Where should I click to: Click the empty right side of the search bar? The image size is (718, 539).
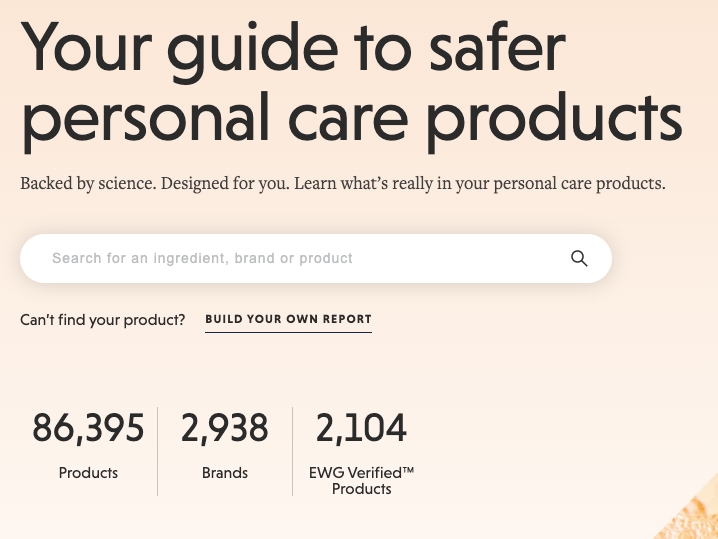(460, 258)
